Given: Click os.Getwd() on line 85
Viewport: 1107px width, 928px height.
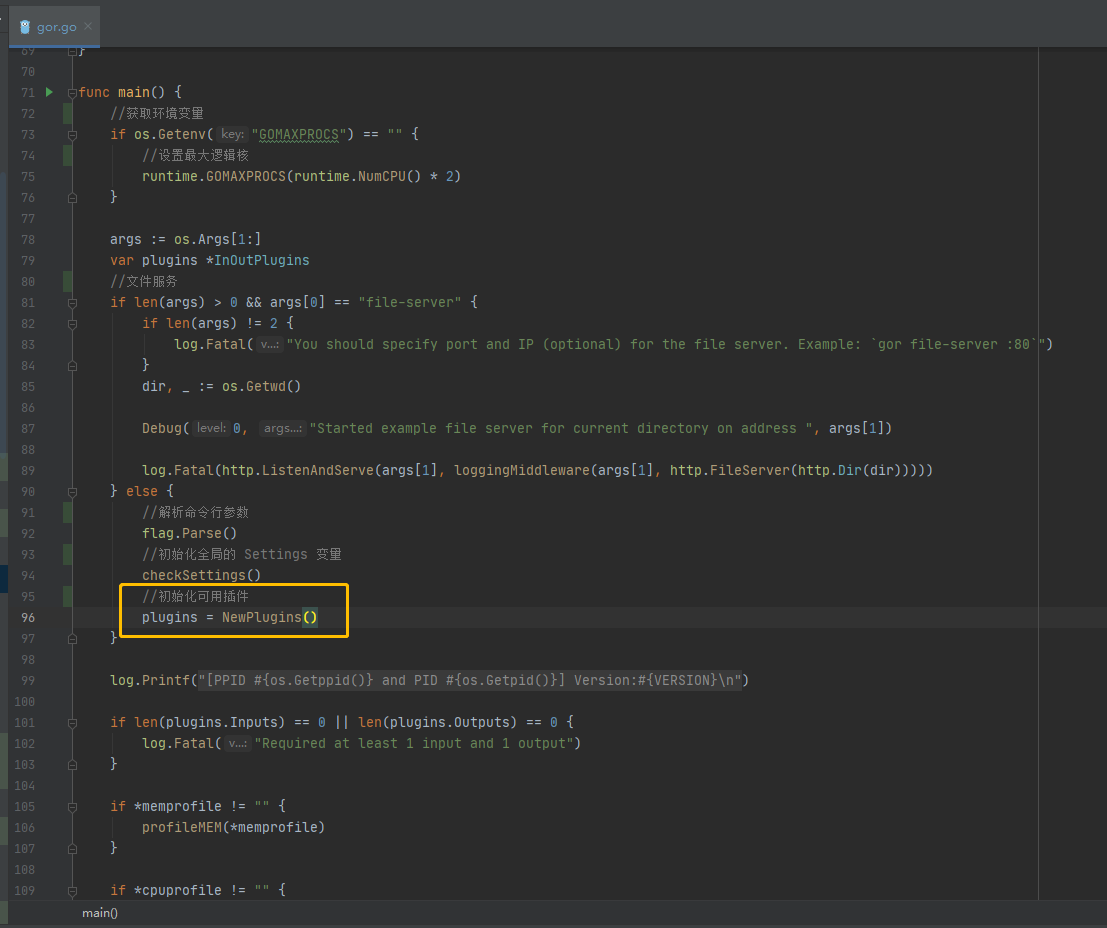Looking at the screenshot, I should coord(261,386).
